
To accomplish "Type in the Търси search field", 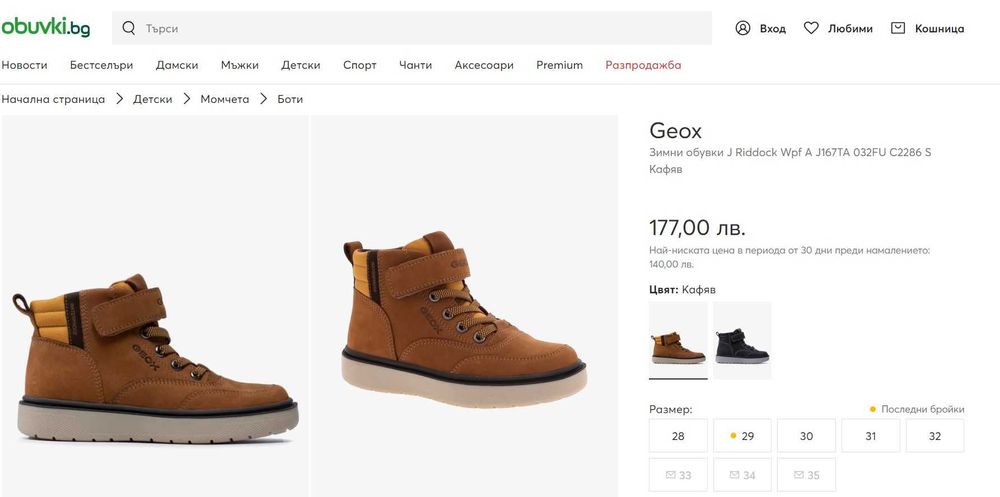I will tap(420, 28).
